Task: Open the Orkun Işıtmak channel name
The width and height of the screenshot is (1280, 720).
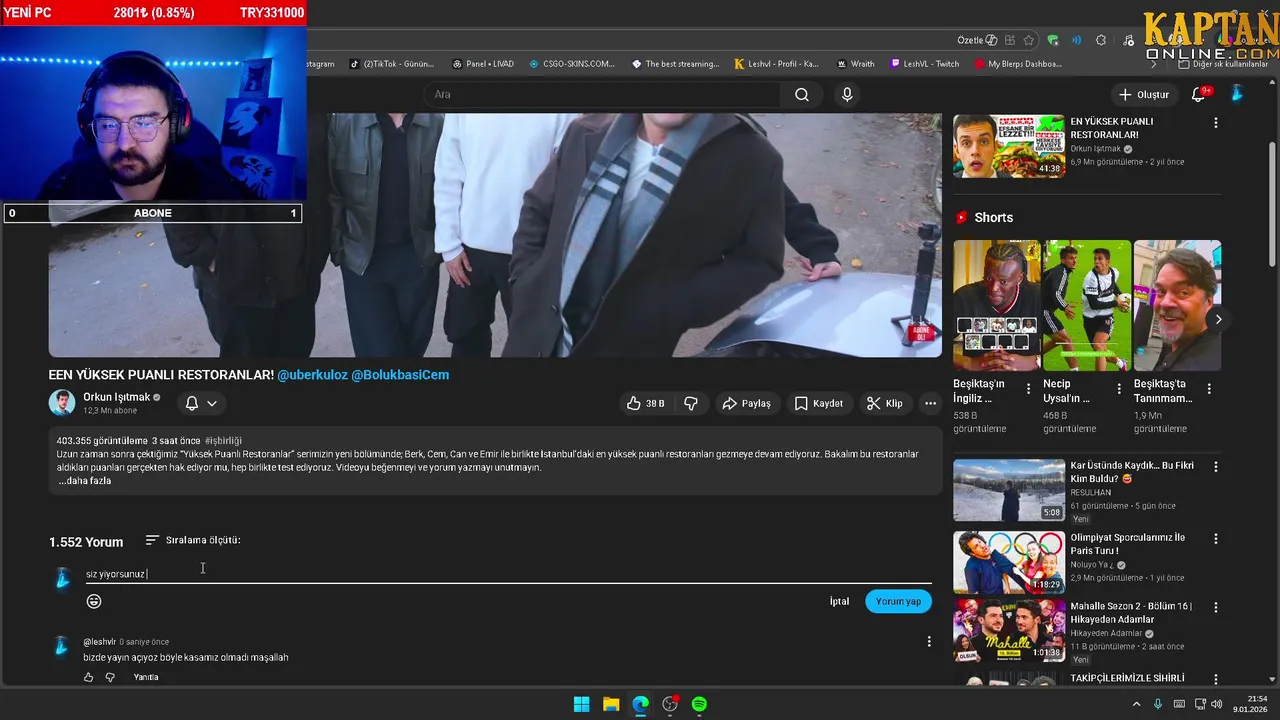Action: click(x=116, y=397)
